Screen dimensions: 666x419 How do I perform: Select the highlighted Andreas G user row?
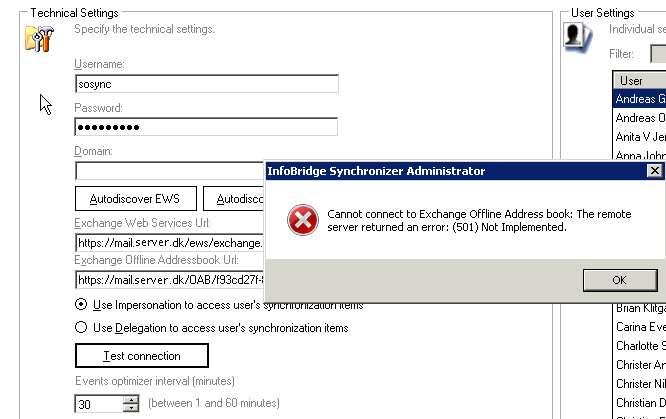(x=640, y=99)
